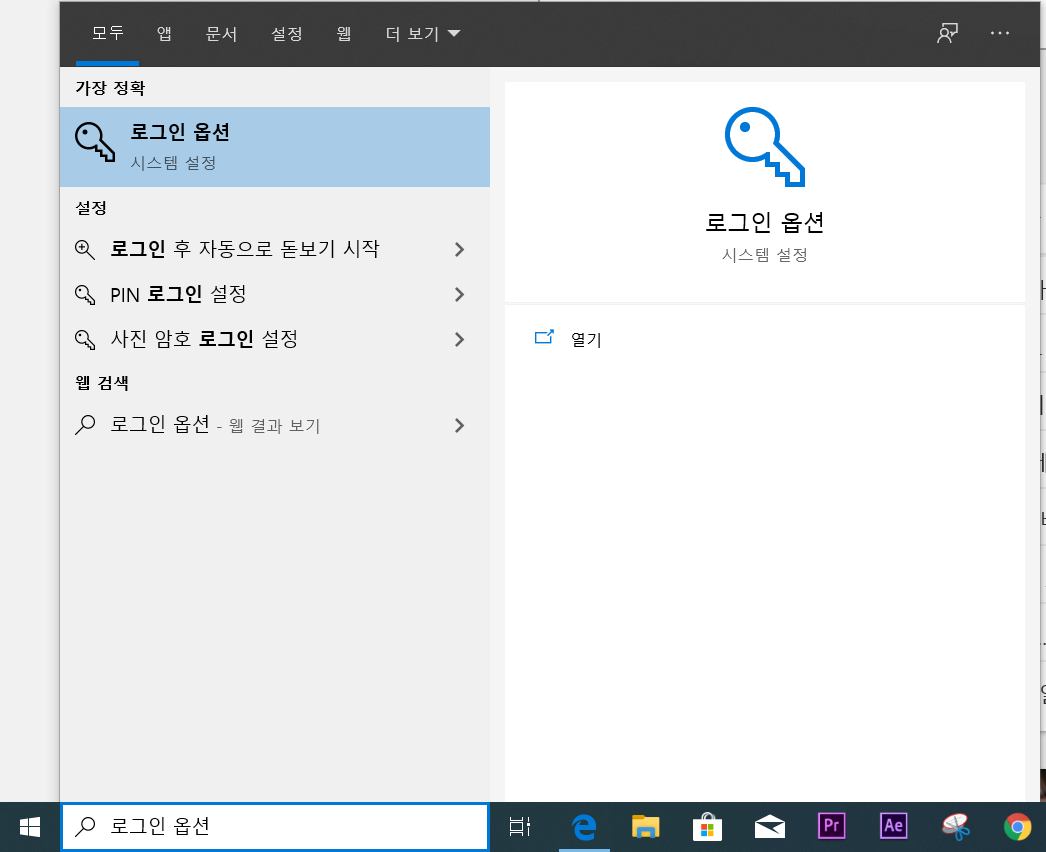Viewport: 1046px width, 852px height.
Task: Click key icon beside 사진 암호 로그인 설정
Action: click(85, 340)
